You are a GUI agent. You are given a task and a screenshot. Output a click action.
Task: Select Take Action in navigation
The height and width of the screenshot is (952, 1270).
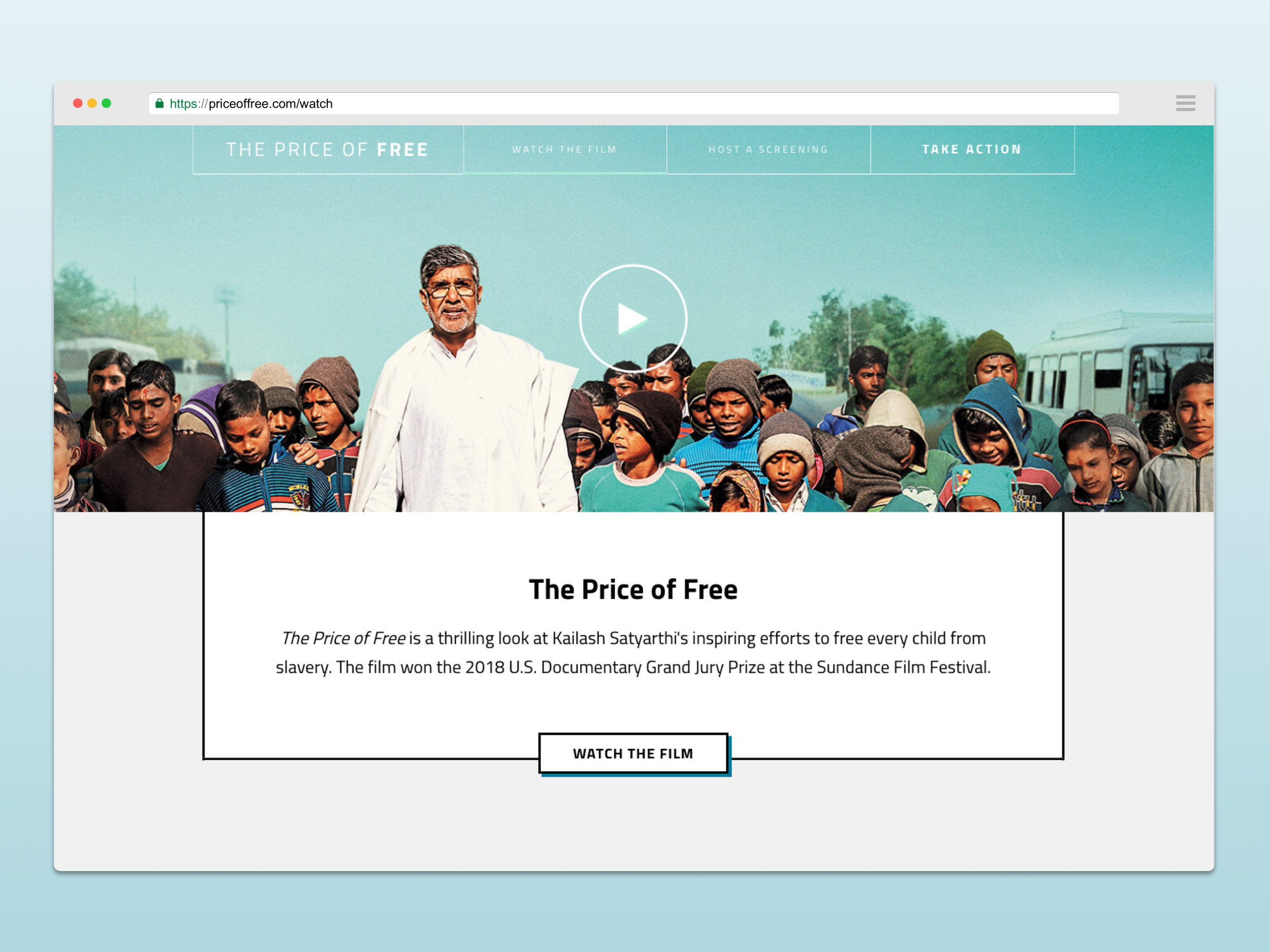click(x=972, y=149)
